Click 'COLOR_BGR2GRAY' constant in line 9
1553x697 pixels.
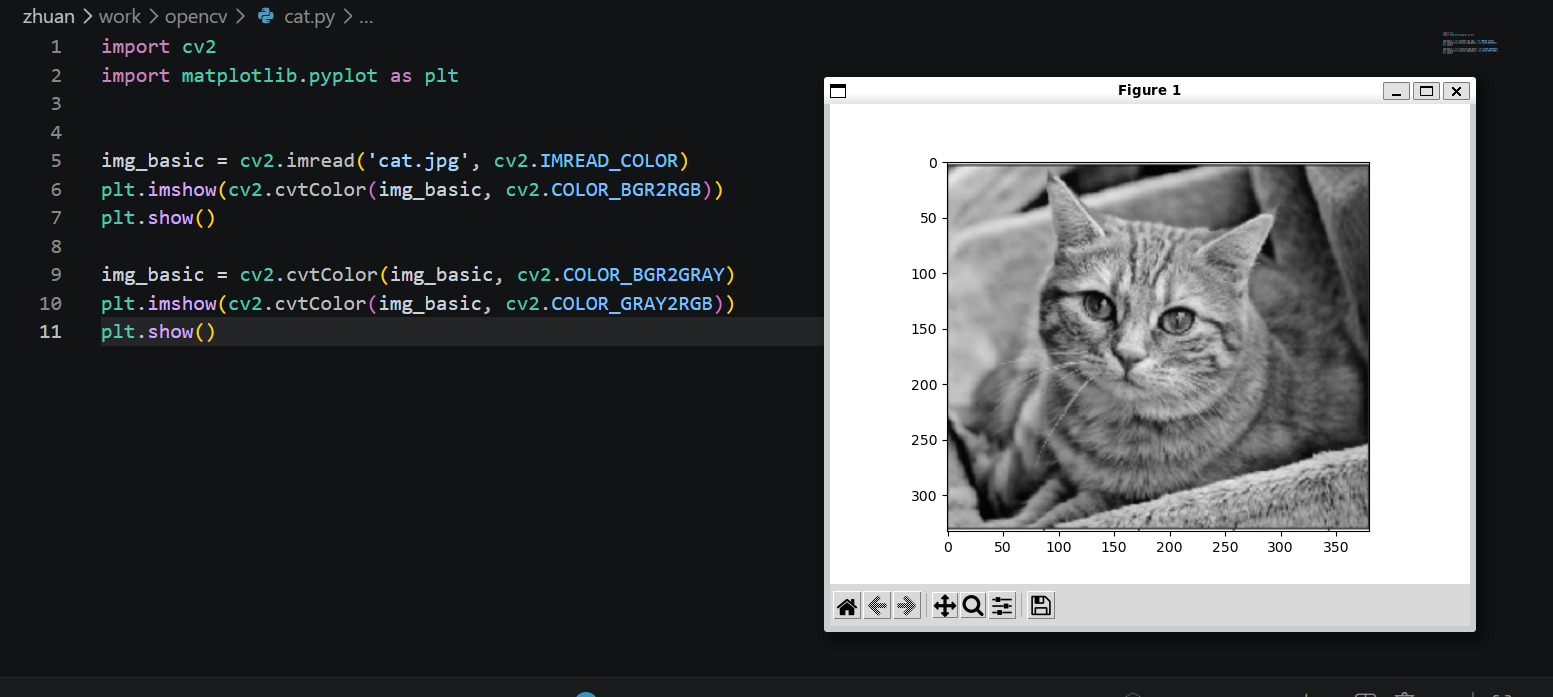tap(643, 275)
